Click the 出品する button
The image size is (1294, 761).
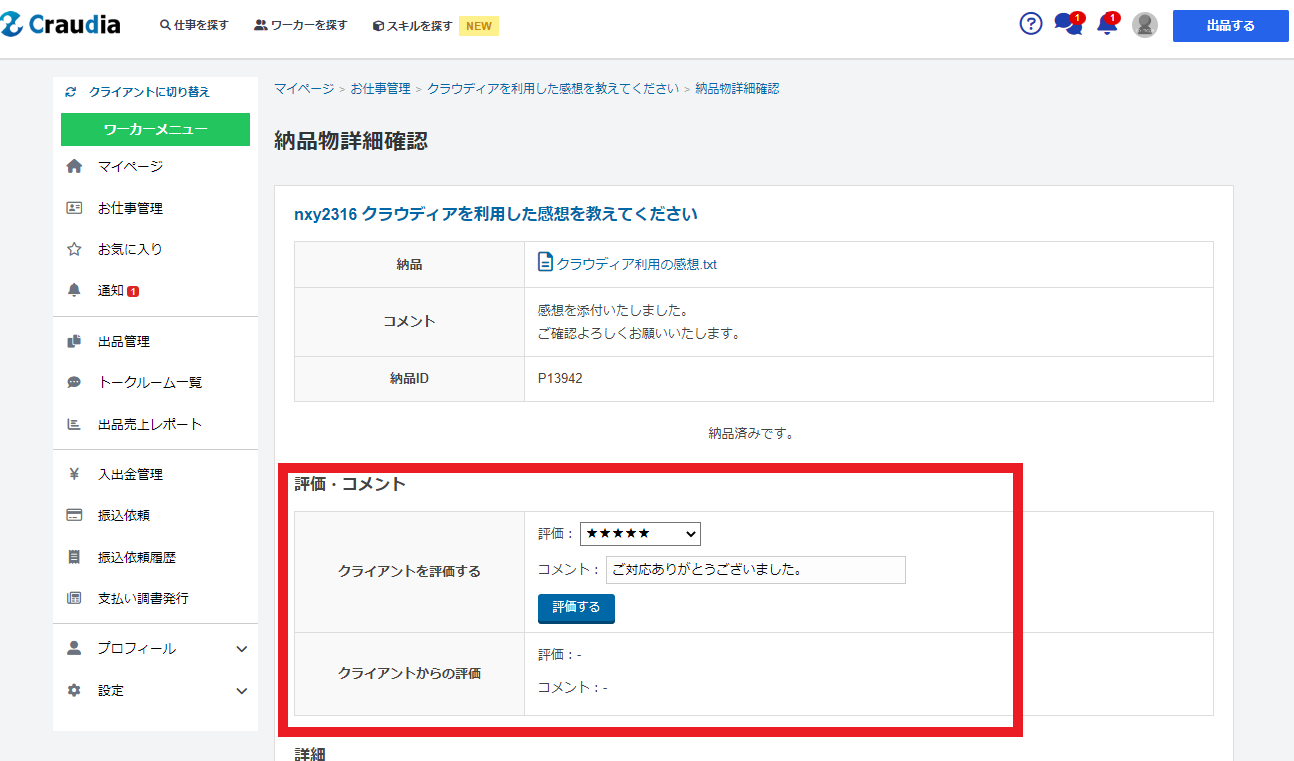(1230, 26)
